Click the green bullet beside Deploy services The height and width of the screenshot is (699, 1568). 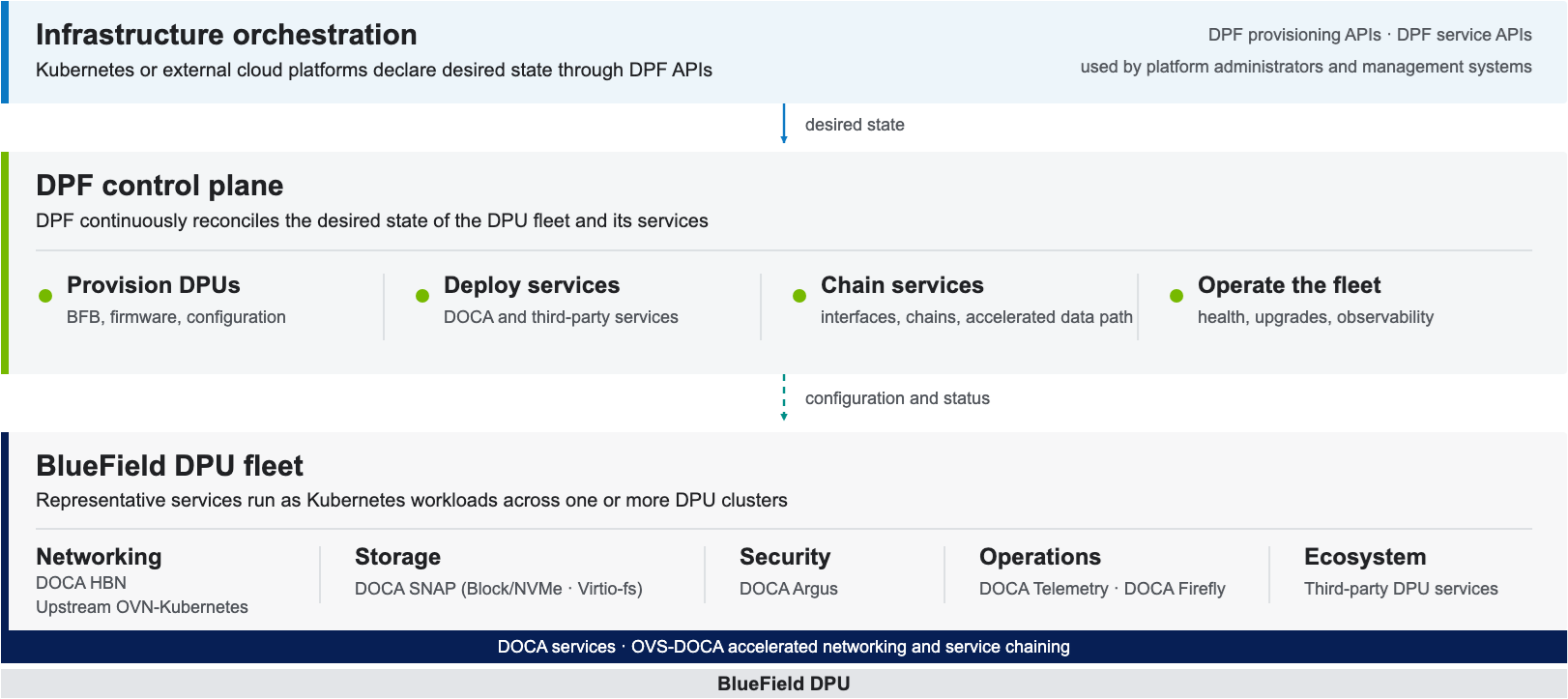coord(422,296)
